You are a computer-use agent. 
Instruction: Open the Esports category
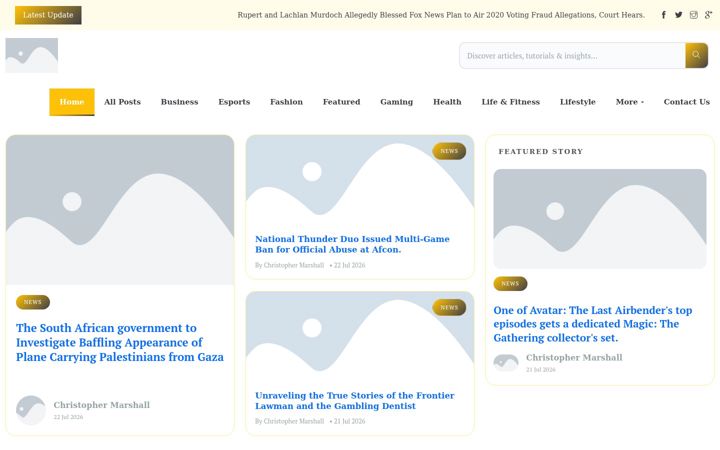click(234, 102)
